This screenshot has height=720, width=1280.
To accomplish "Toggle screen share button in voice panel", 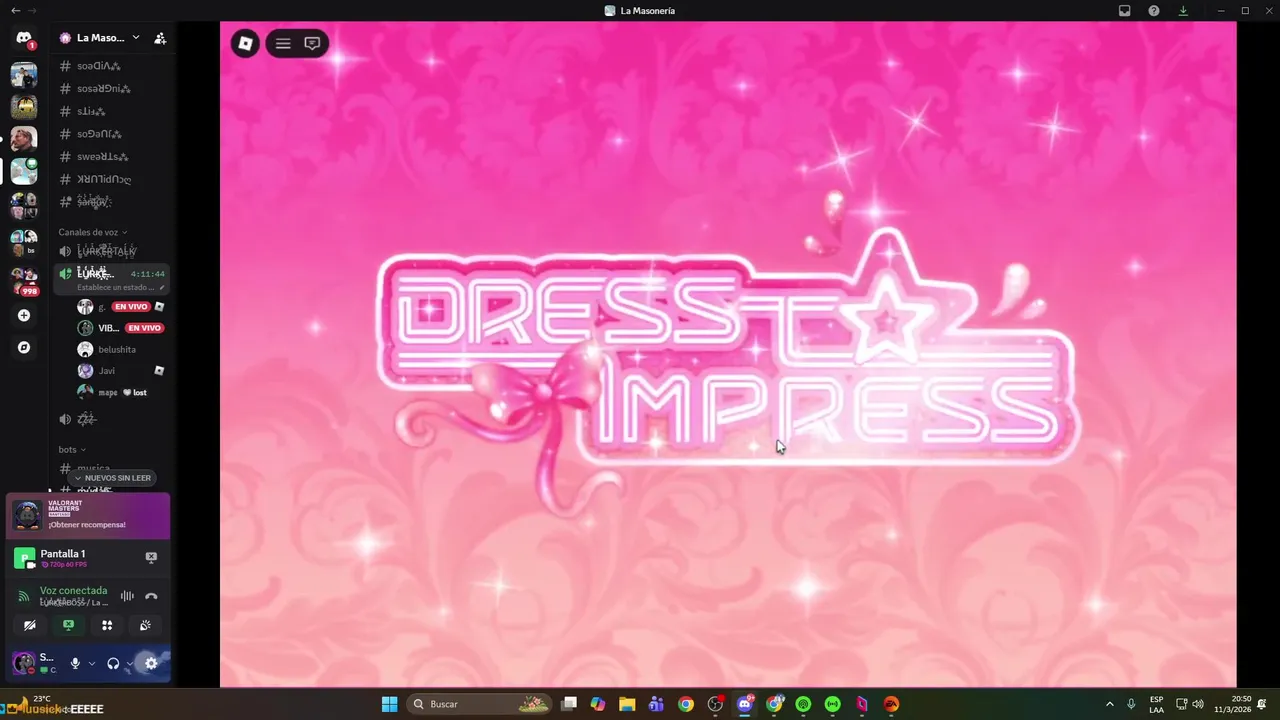I will click(x=68, y=625).
